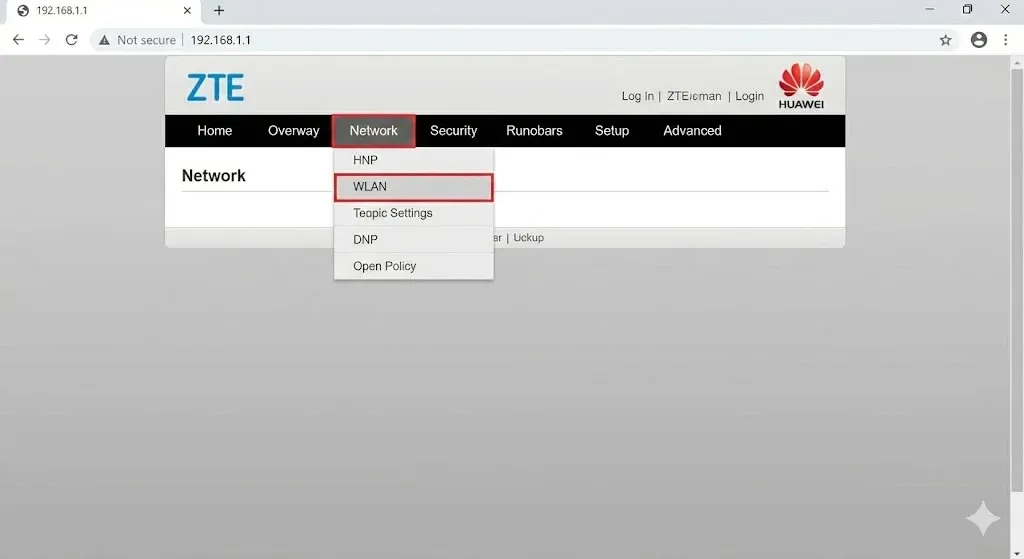Reload the router page

tap(71, 40)
